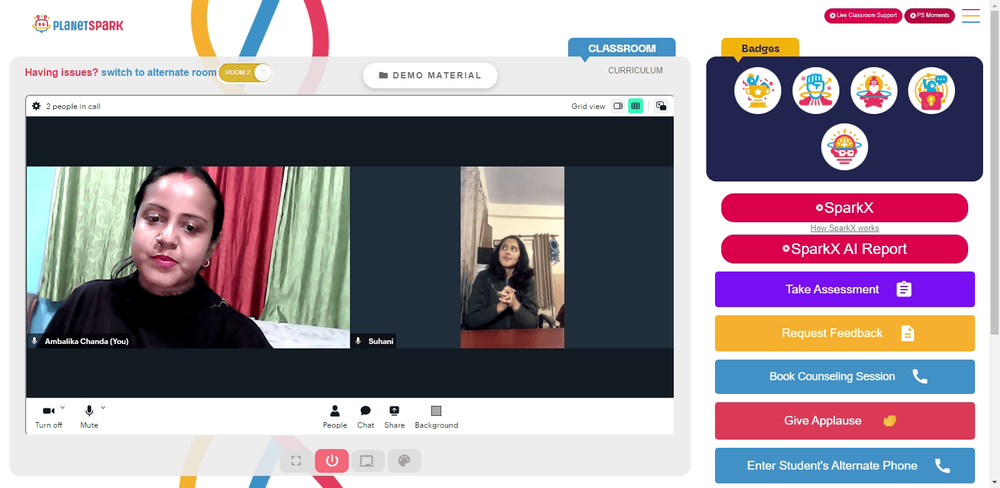Image resolution: width=1000 pixels, height=488 pixels.
Task: Expand camera options chevron
Action: (62, 407)
